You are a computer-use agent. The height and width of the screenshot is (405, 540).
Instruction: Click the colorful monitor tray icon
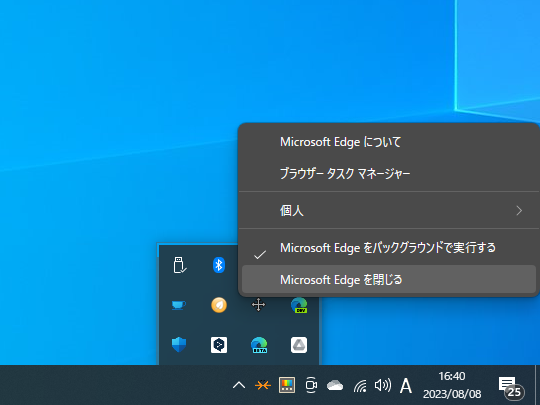[287, 385]
